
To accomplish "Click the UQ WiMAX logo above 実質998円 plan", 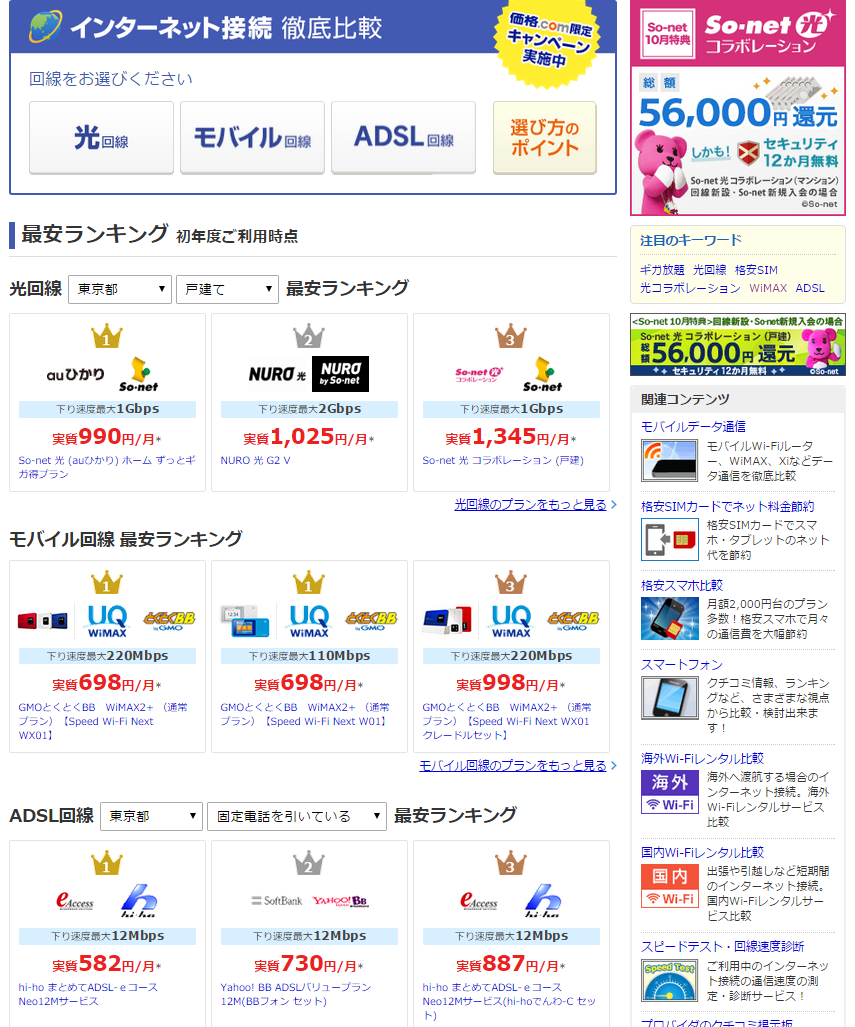I will [x=511, y=621].
